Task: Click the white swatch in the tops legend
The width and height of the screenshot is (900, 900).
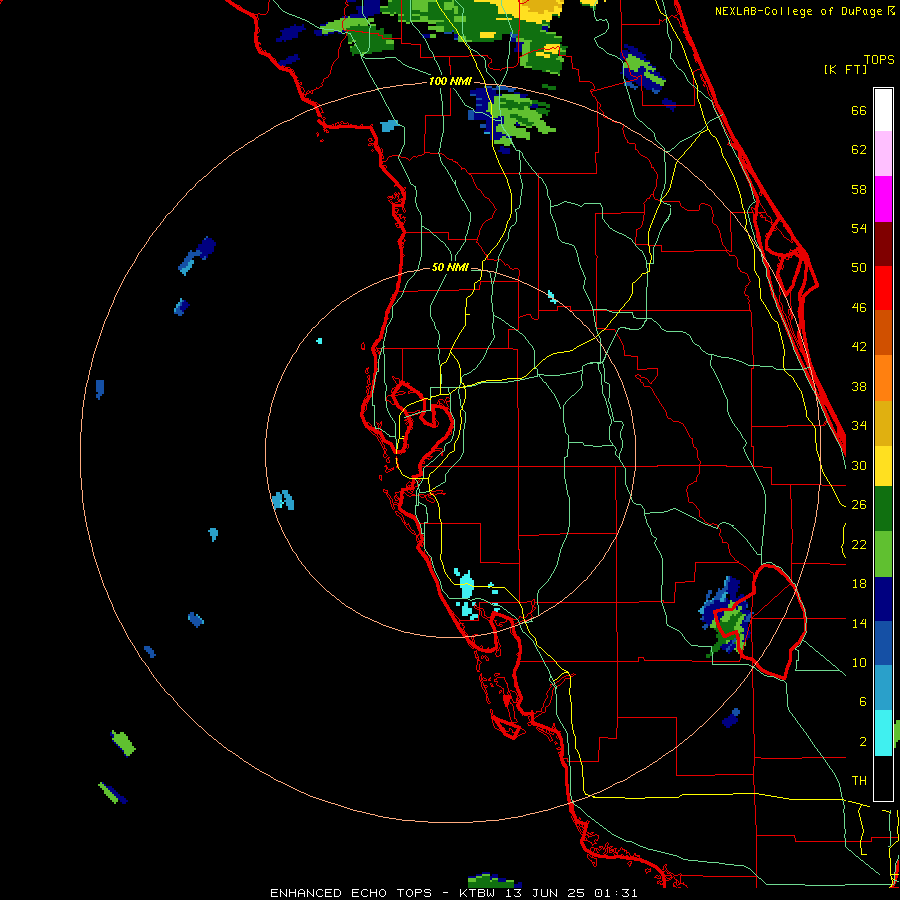Action: pos(883,110)
